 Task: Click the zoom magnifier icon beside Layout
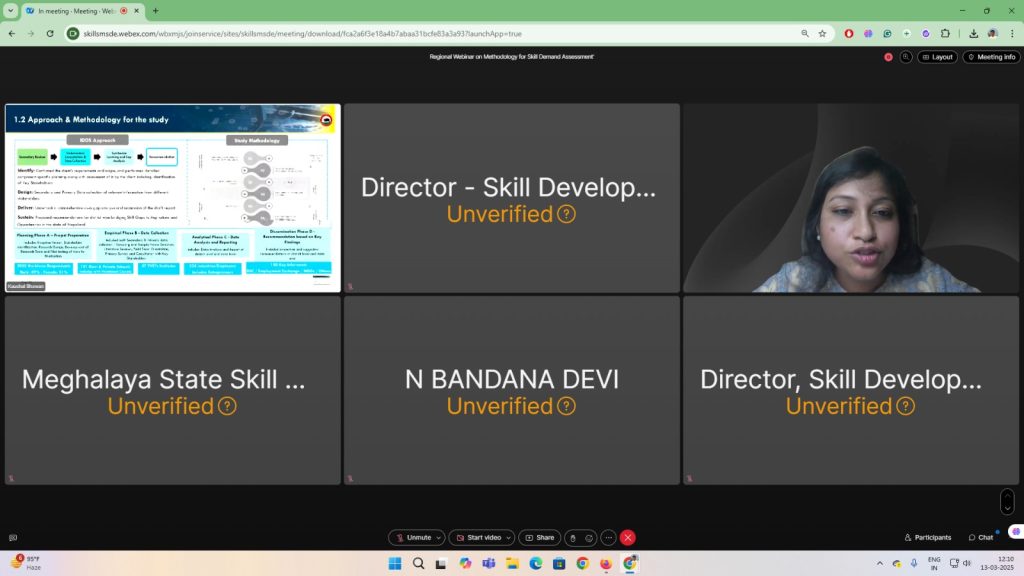click(906, 57)
